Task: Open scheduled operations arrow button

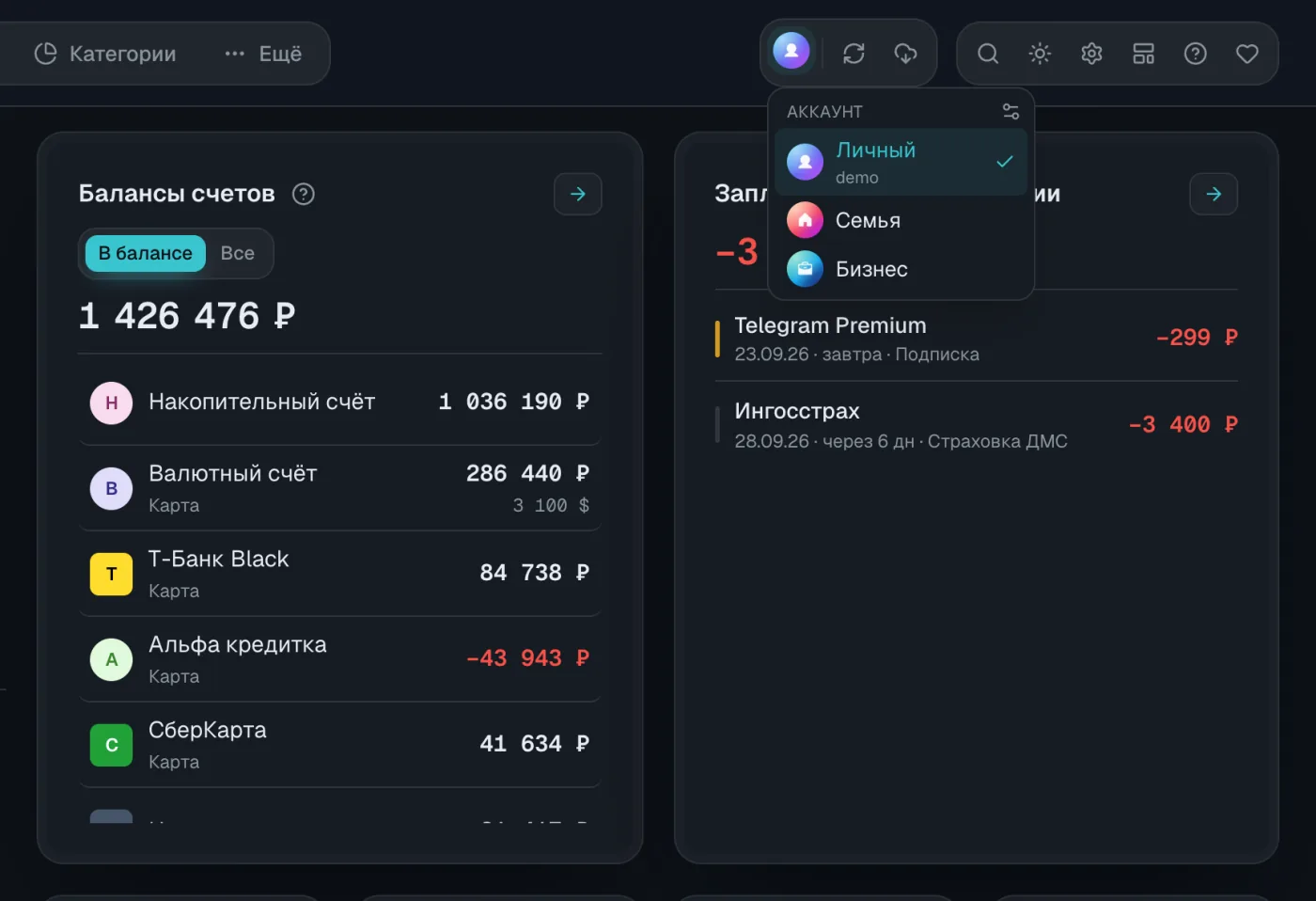Action: 1214,194
